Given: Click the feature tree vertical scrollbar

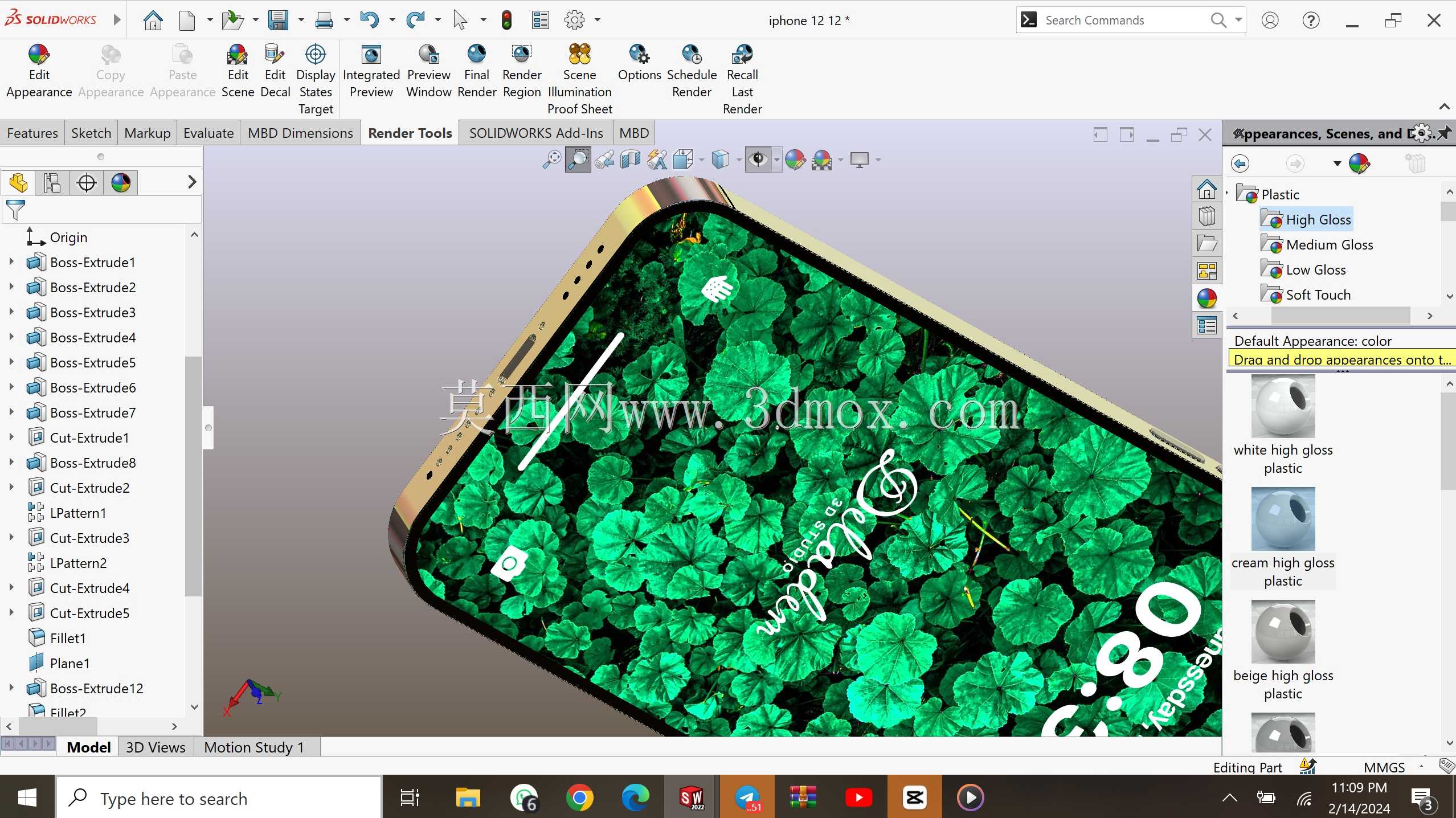Looking at the screenshot, I should (x=194, y=475).
